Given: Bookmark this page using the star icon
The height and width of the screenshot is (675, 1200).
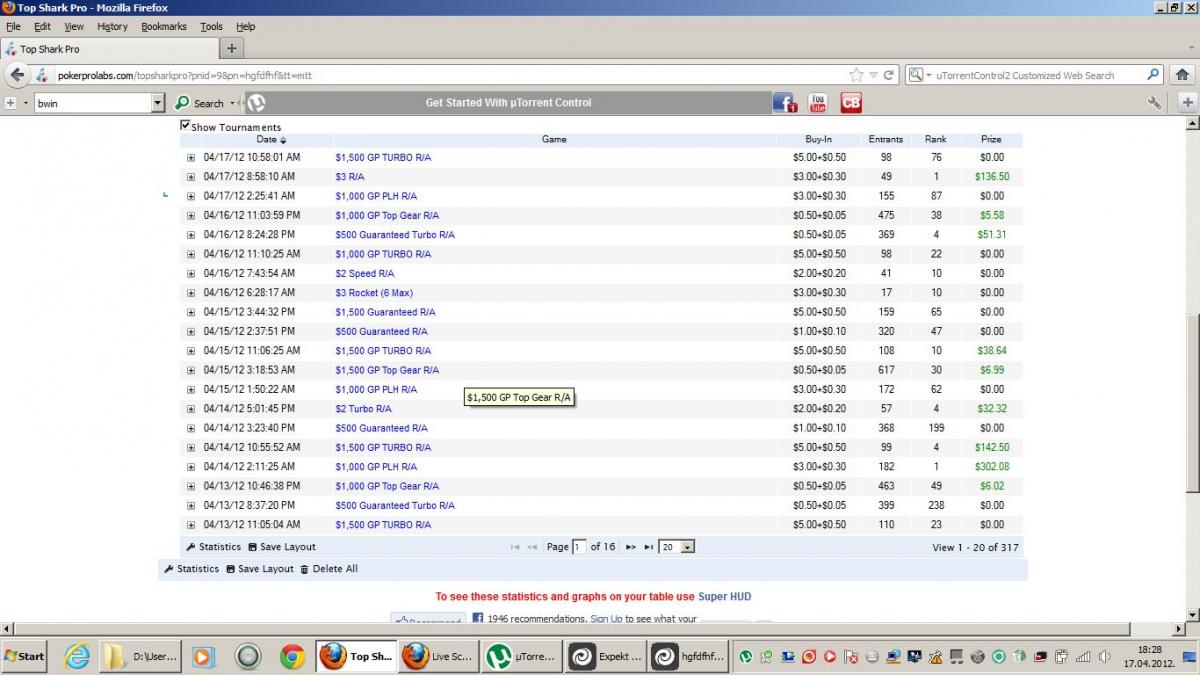Looking at the screenshot, I should click(x=856, y=75).
